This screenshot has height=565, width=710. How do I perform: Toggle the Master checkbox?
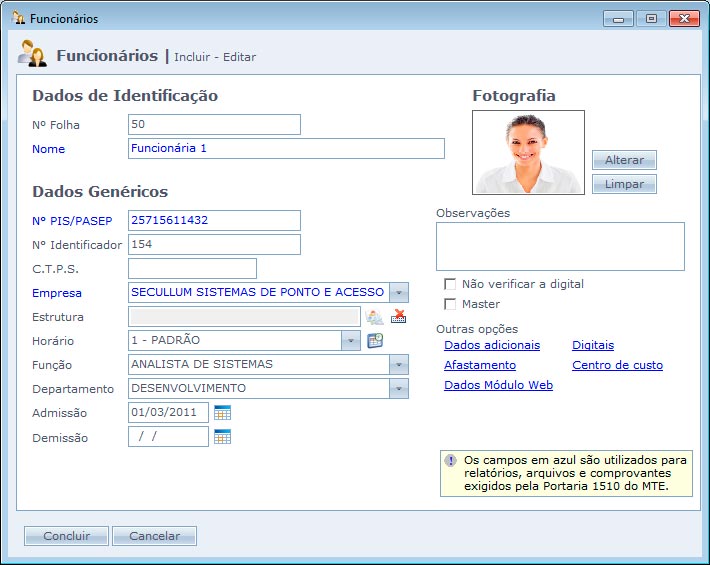pyautogui.click(x=450, y=304)
